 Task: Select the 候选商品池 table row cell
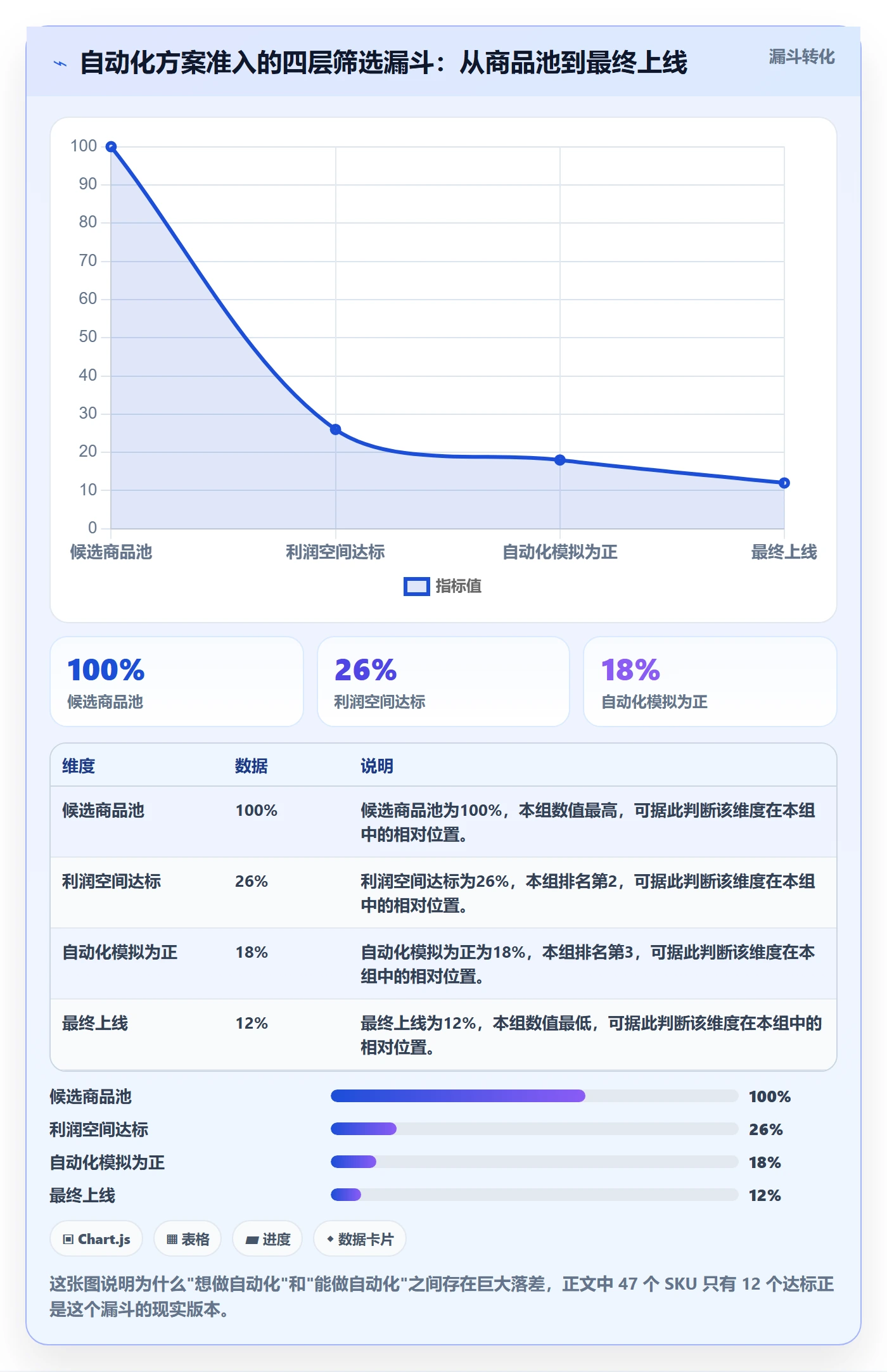pos(103,811)
